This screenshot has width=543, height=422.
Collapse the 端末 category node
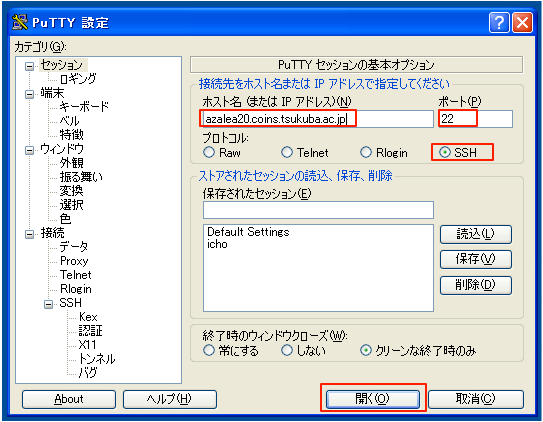tap(30, 94)
